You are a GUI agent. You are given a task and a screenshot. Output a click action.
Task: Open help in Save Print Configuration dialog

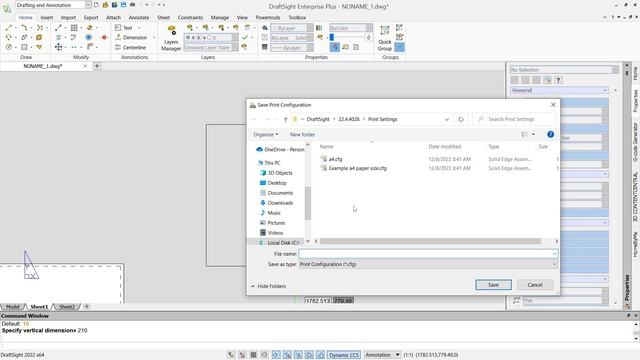point(550,134)
